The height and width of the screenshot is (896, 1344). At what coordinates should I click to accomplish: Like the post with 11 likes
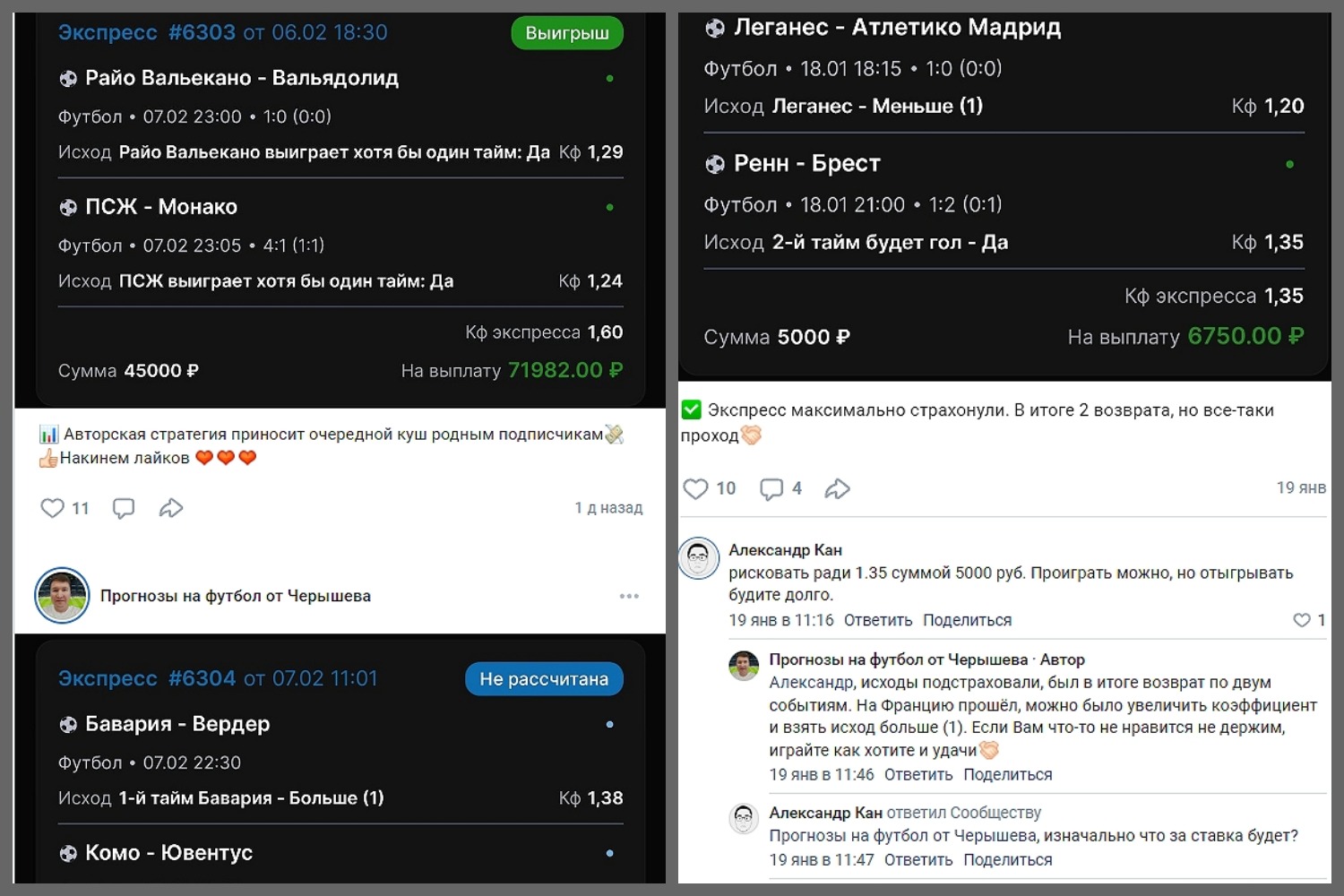(x=53, y=508)
